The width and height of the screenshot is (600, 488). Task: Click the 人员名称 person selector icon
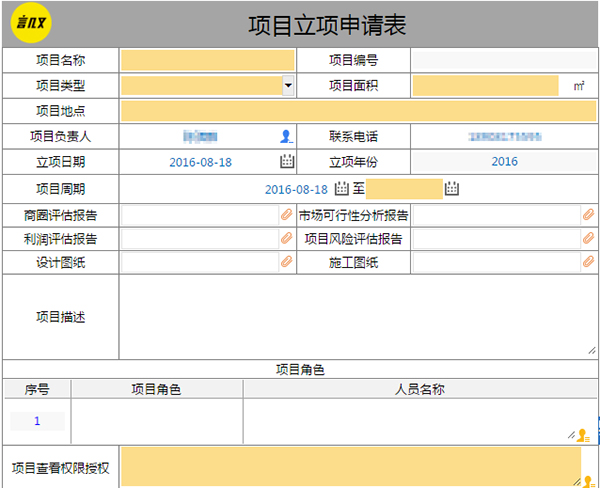coord(583,435)
